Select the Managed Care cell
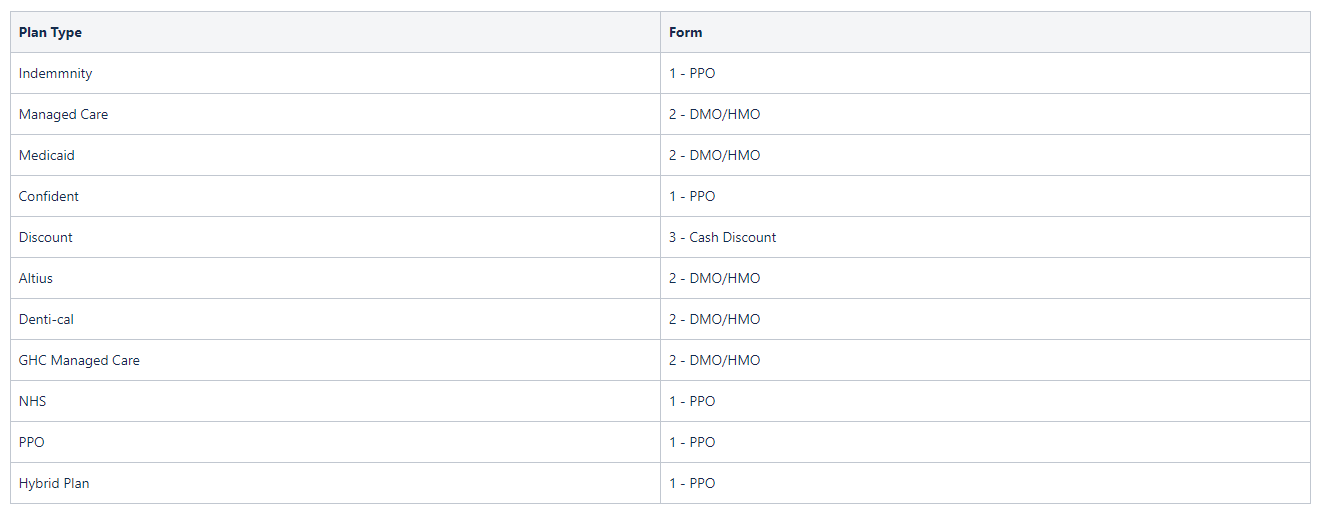Screen dimensions: 1321x514 pos(335,114)
